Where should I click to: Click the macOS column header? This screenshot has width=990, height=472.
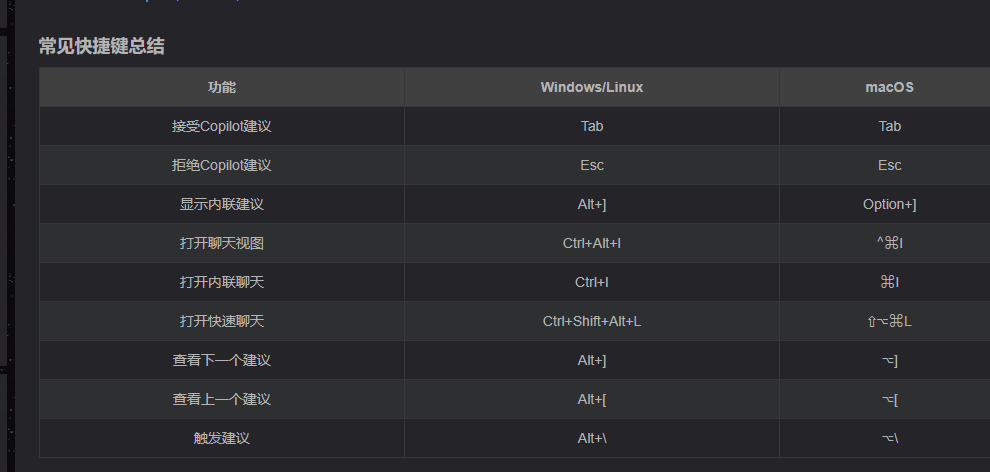(889, 87)
